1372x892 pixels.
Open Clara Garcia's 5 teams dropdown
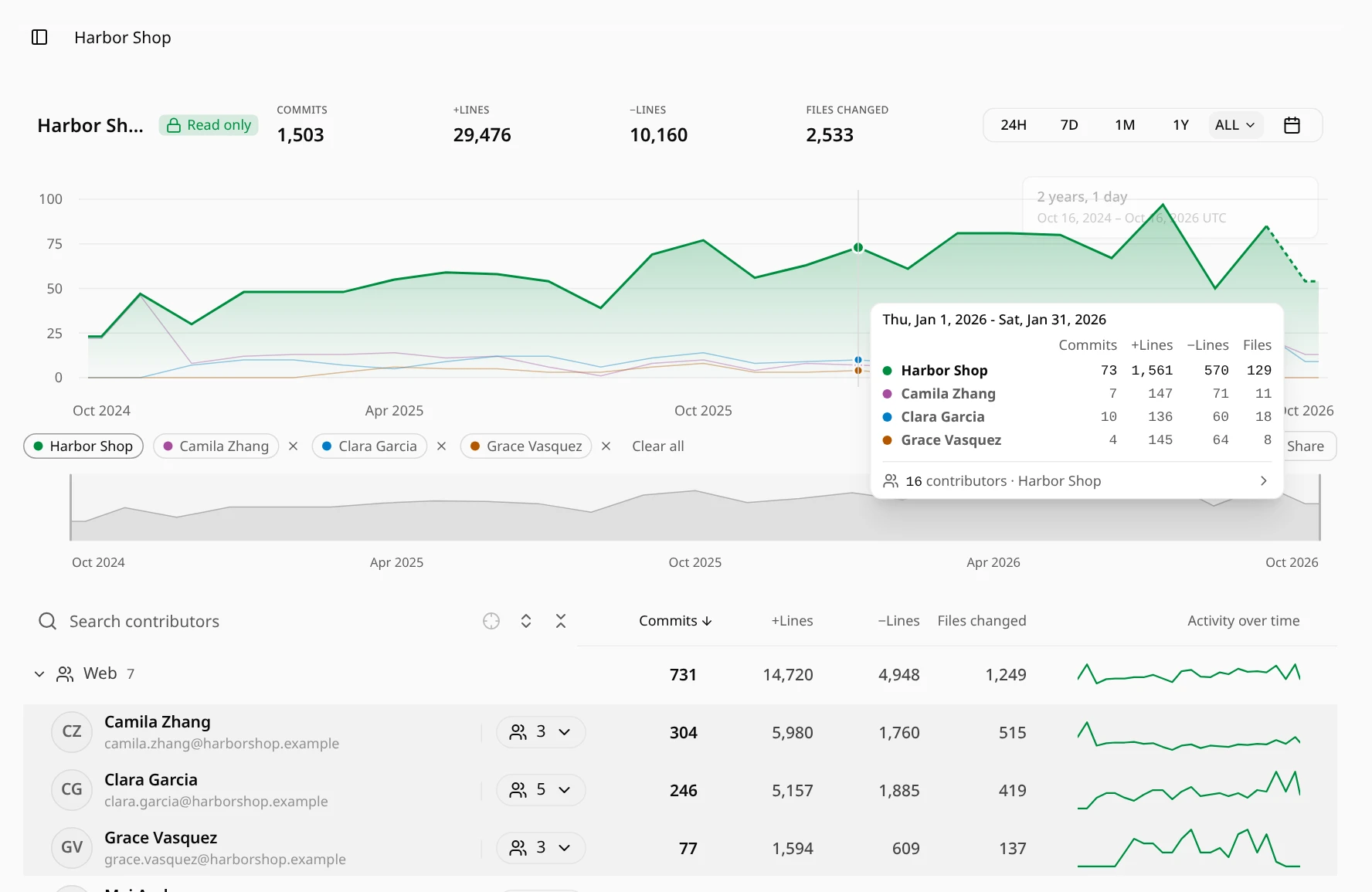click(x=541, y=789)
